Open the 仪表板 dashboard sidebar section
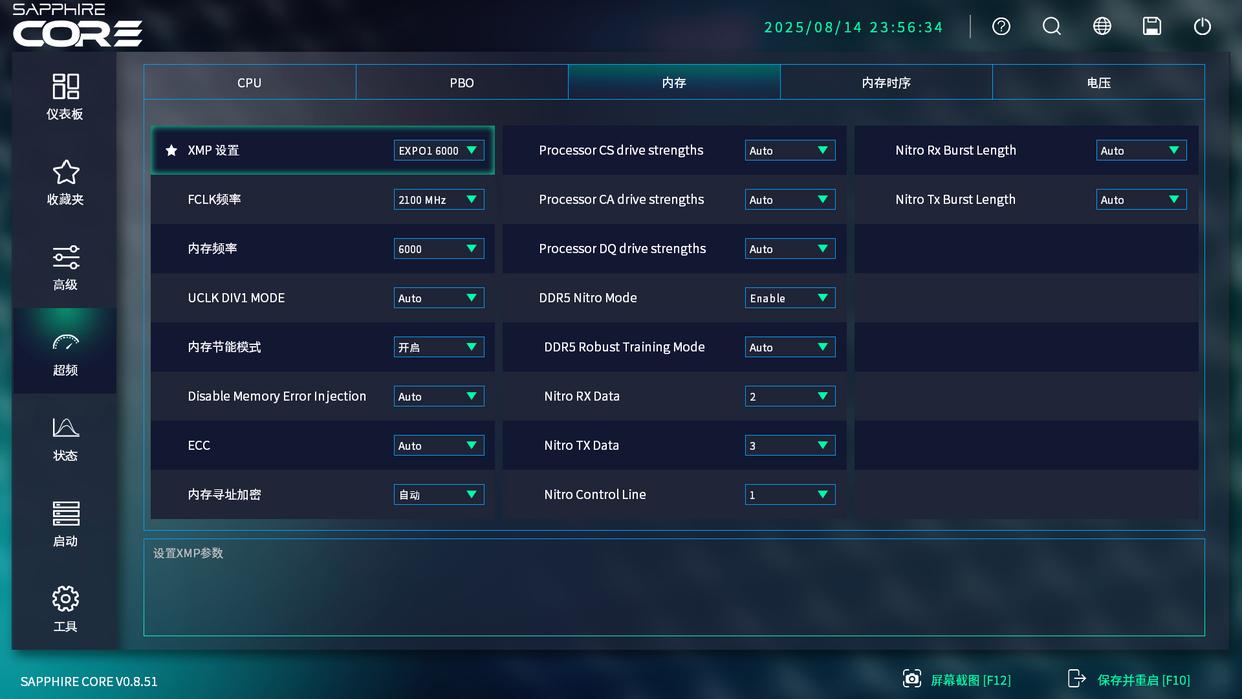This screenshot has width=1242, height=699. 65,96
